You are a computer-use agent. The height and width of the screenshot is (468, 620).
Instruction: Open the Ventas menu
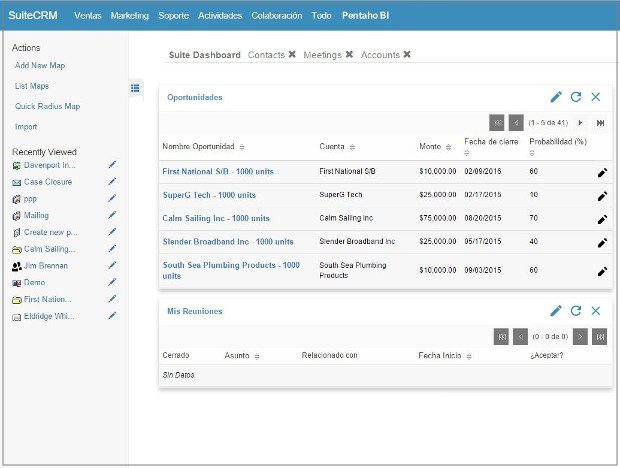click(x=88, y=16)
